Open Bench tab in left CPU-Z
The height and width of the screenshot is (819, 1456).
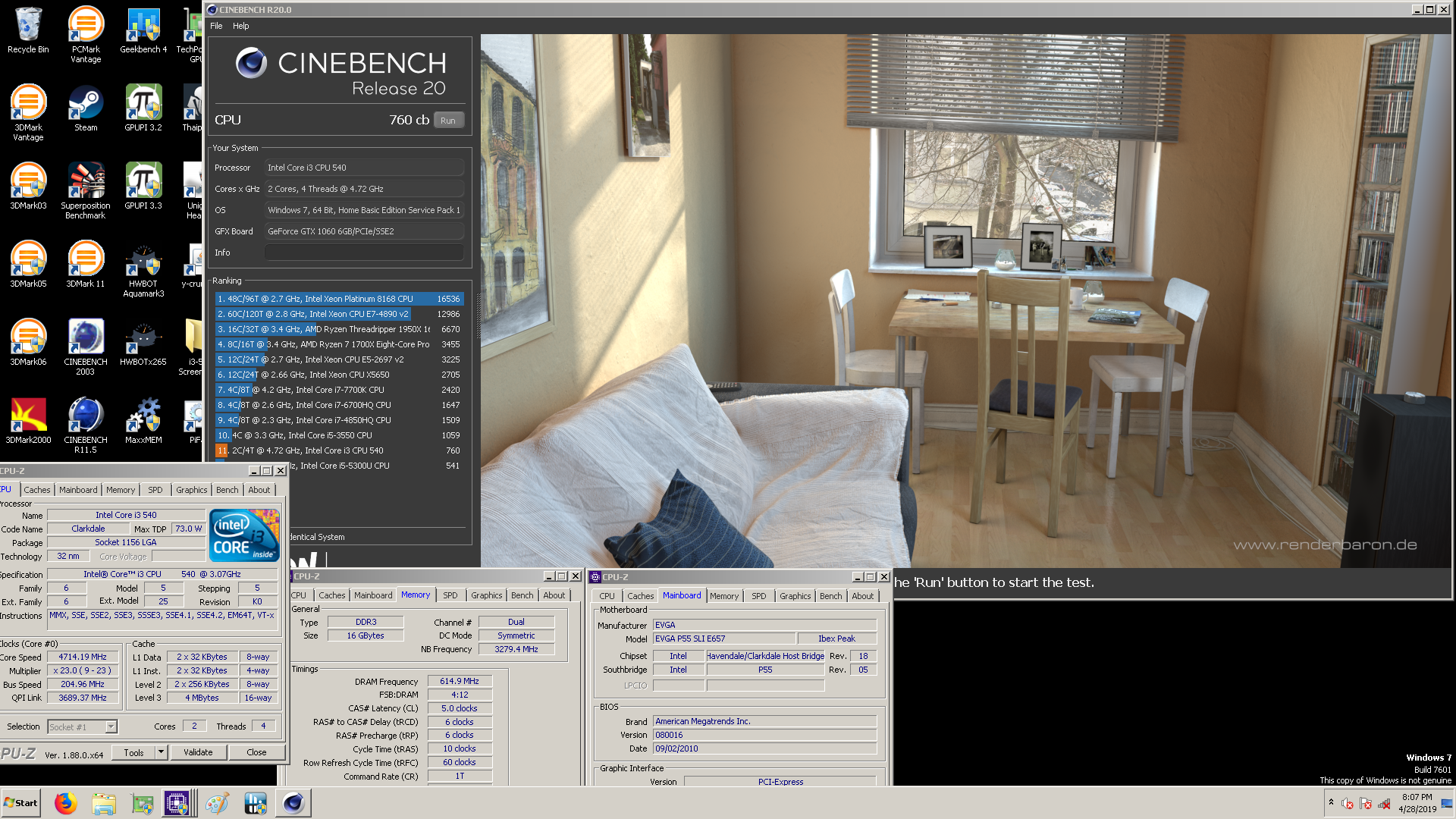coord(227,490)
